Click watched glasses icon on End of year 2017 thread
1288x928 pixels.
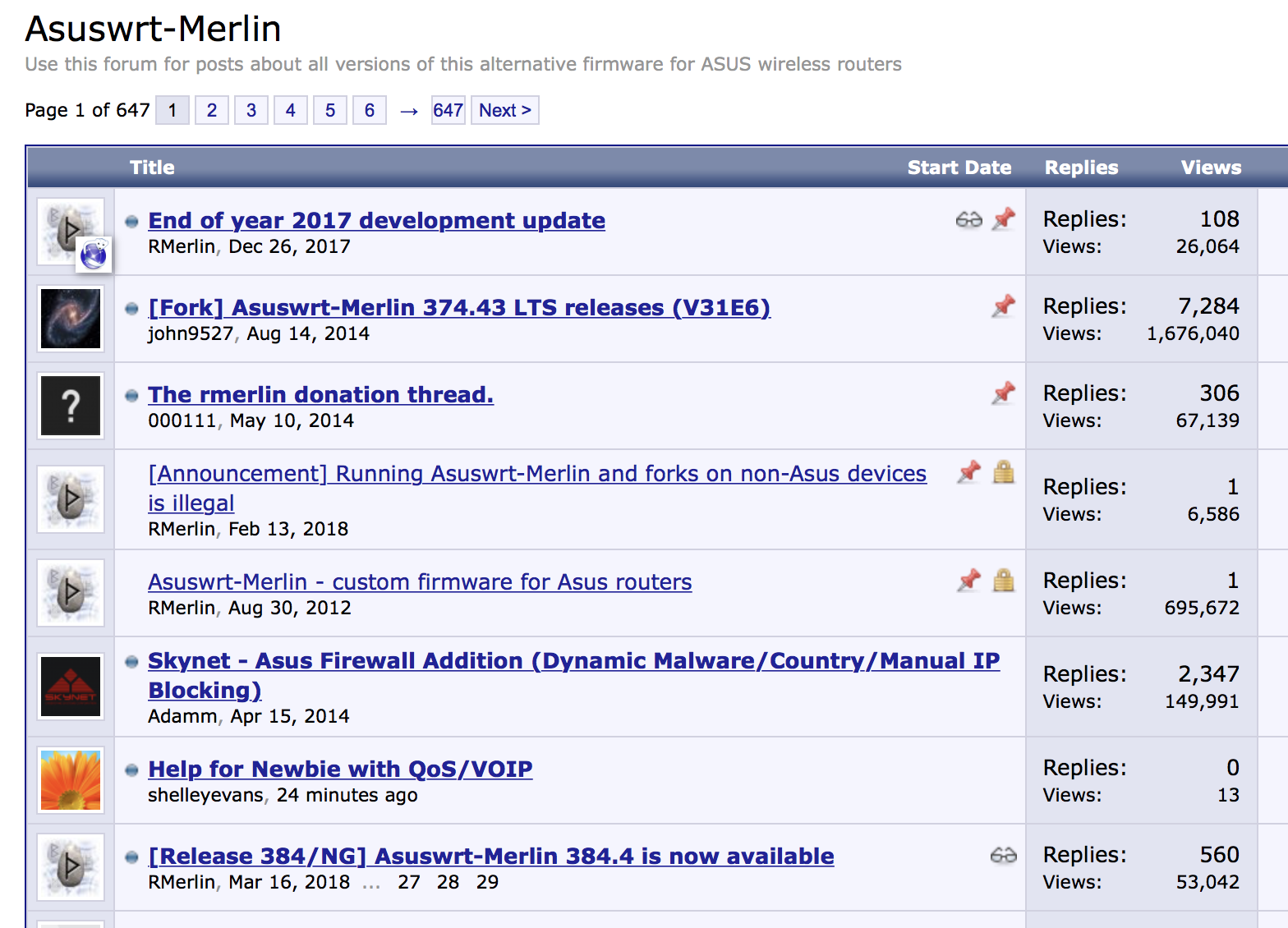(x=969, y=219)
